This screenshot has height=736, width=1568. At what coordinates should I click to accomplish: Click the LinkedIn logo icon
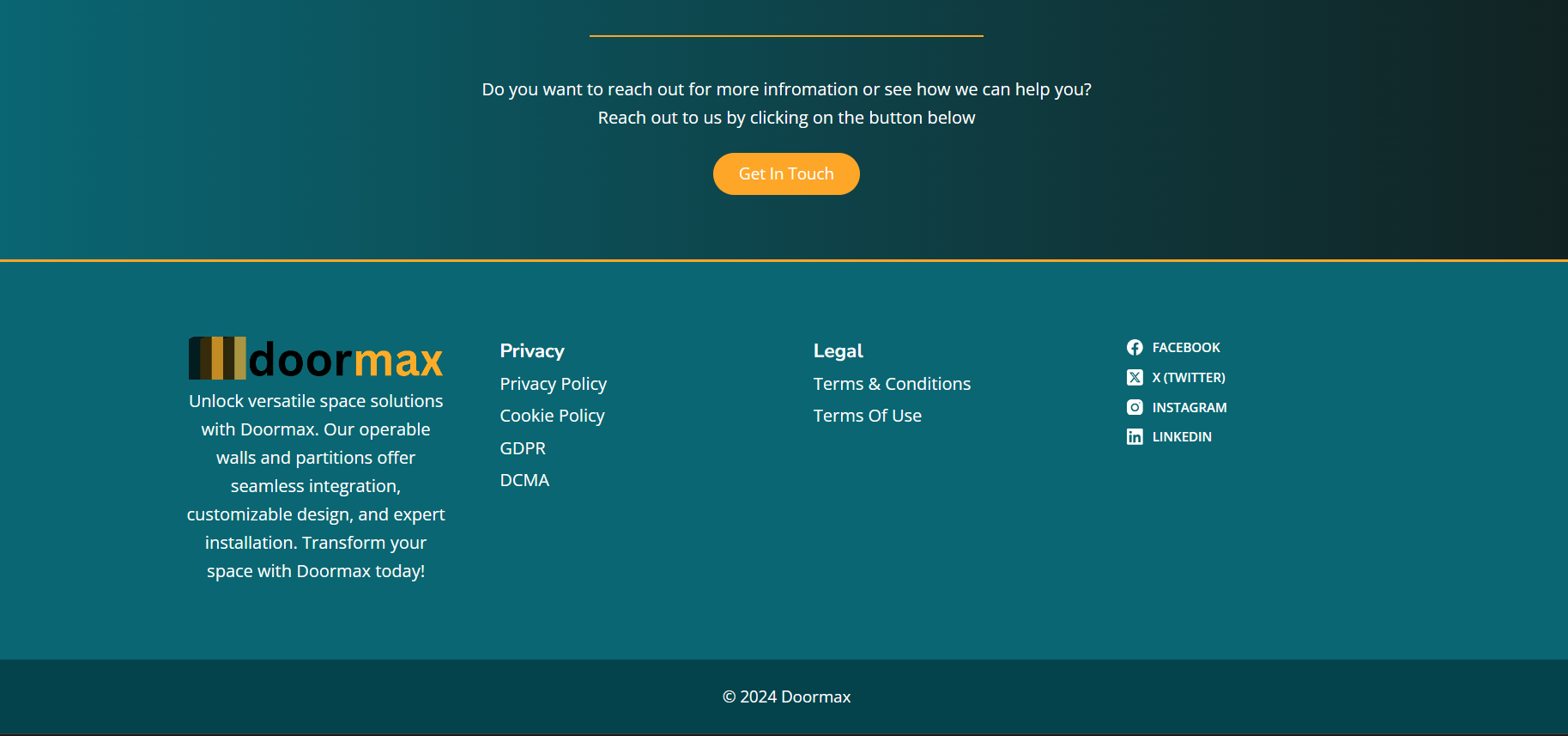click(1135, 437)
